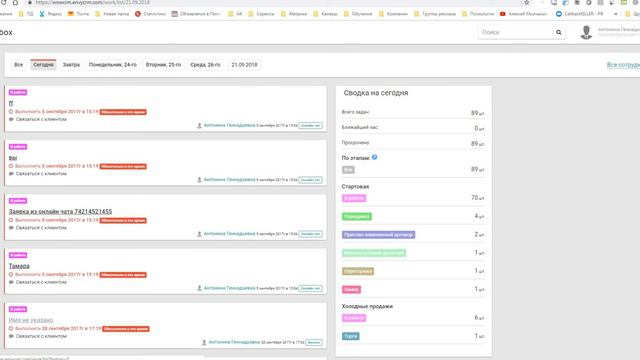Open the task titled ff
Screen dimensions: 640x360
(11, 103)
